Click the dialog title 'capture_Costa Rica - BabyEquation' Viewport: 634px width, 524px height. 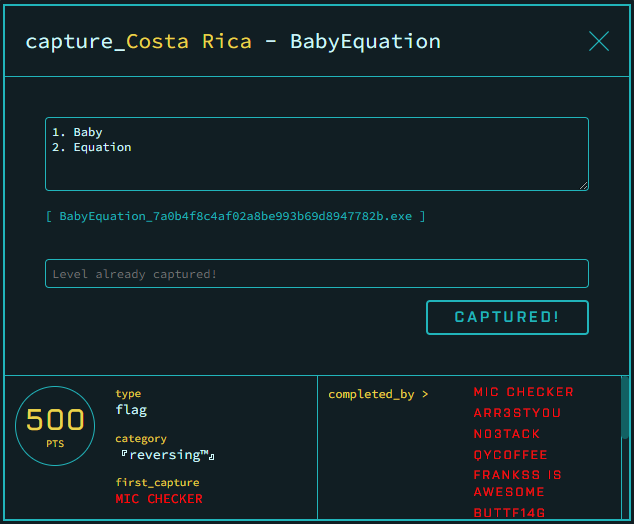click(x=233, y=42)
